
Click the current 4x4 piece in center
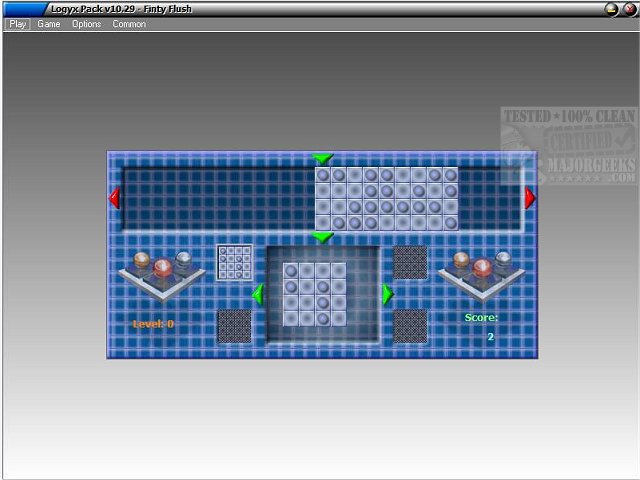coord(314,294)
